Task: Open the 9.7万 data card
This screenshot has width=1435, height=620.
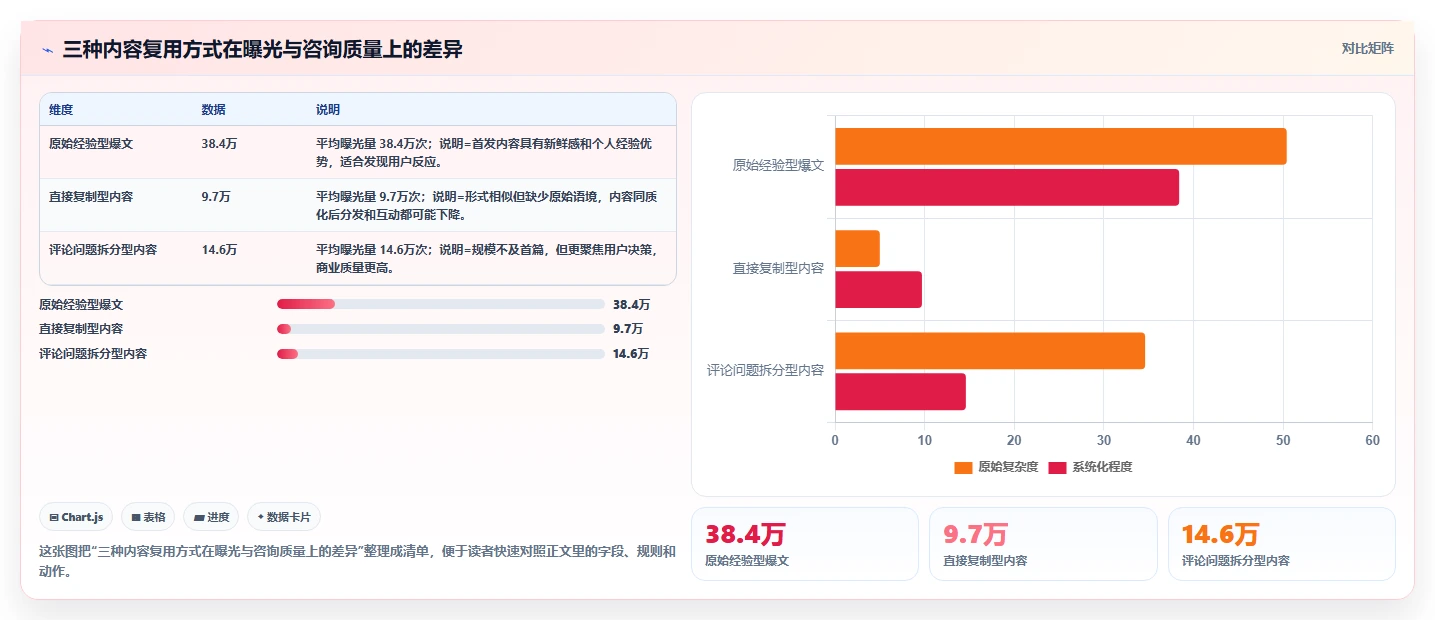Action: [x=1043, y=544]
